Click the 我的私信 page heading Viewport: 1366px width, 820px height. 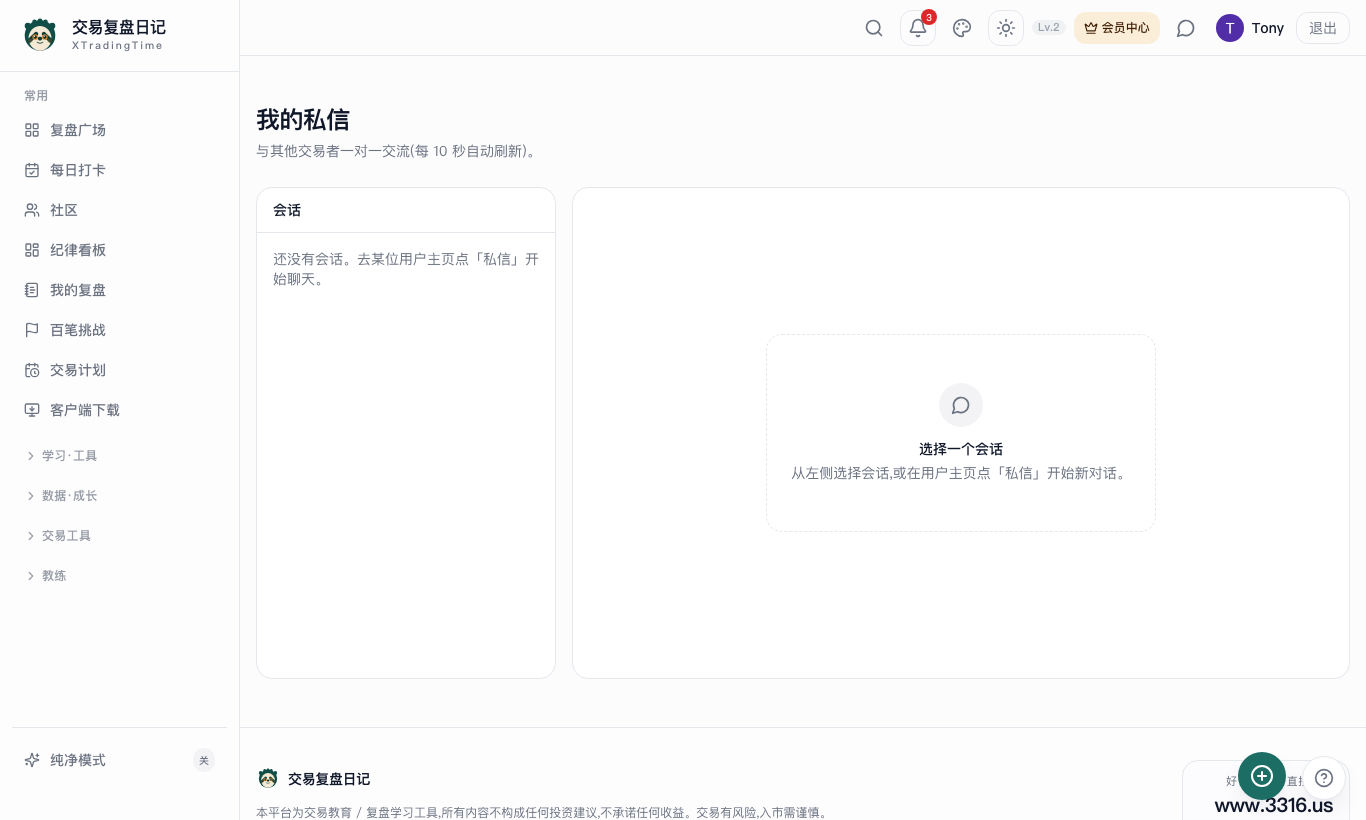tap(303, 120)
